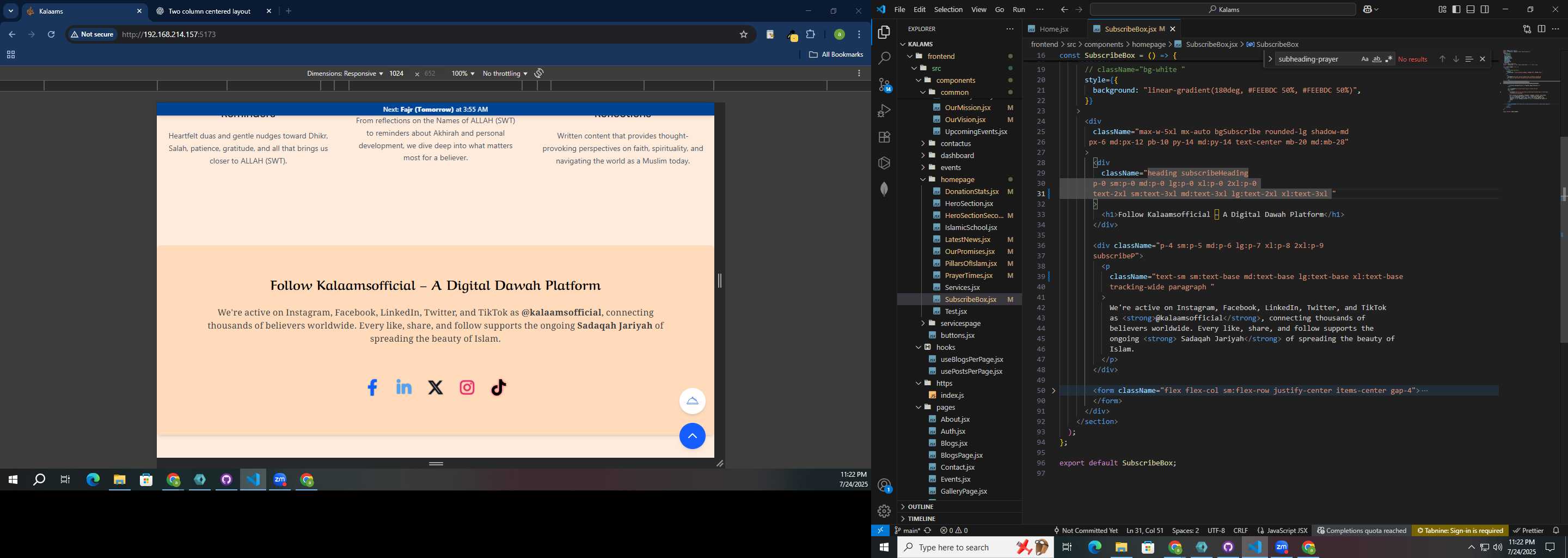Switch to Two column centered layout Chrome tab

click(210, 11)
